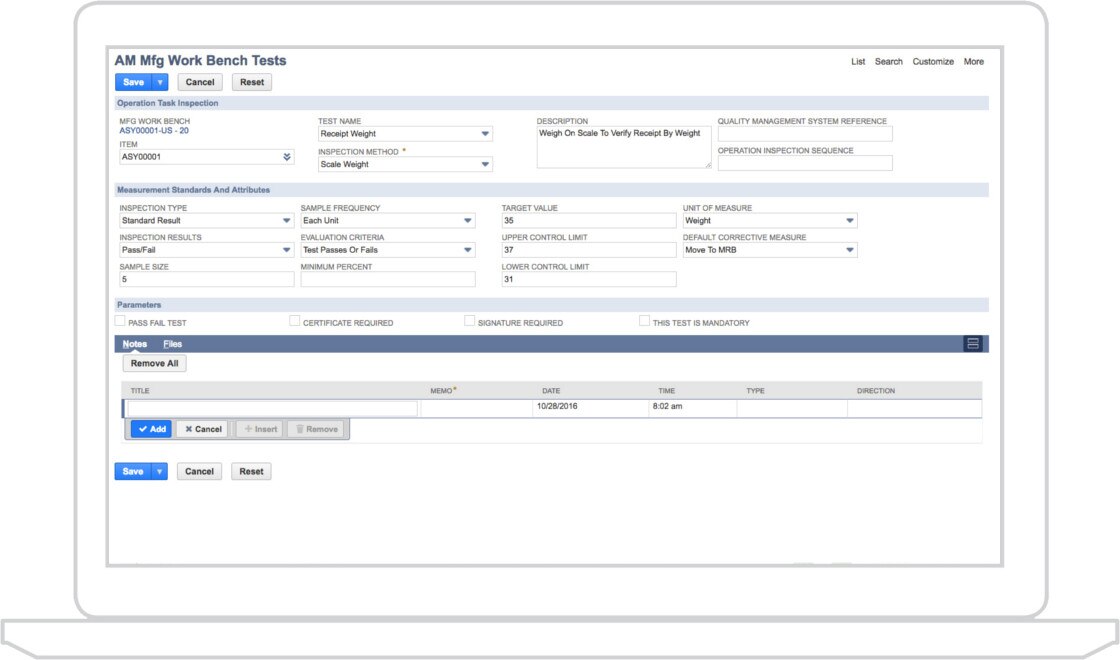Open the Default Corrective Measure dropdown
This screenshot has width=1120, height=660.
tap(850, 249)
